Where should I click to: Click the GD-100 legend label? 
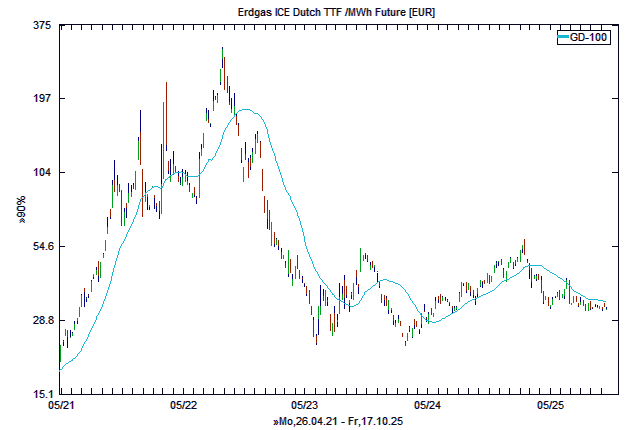tap(588, 37)
